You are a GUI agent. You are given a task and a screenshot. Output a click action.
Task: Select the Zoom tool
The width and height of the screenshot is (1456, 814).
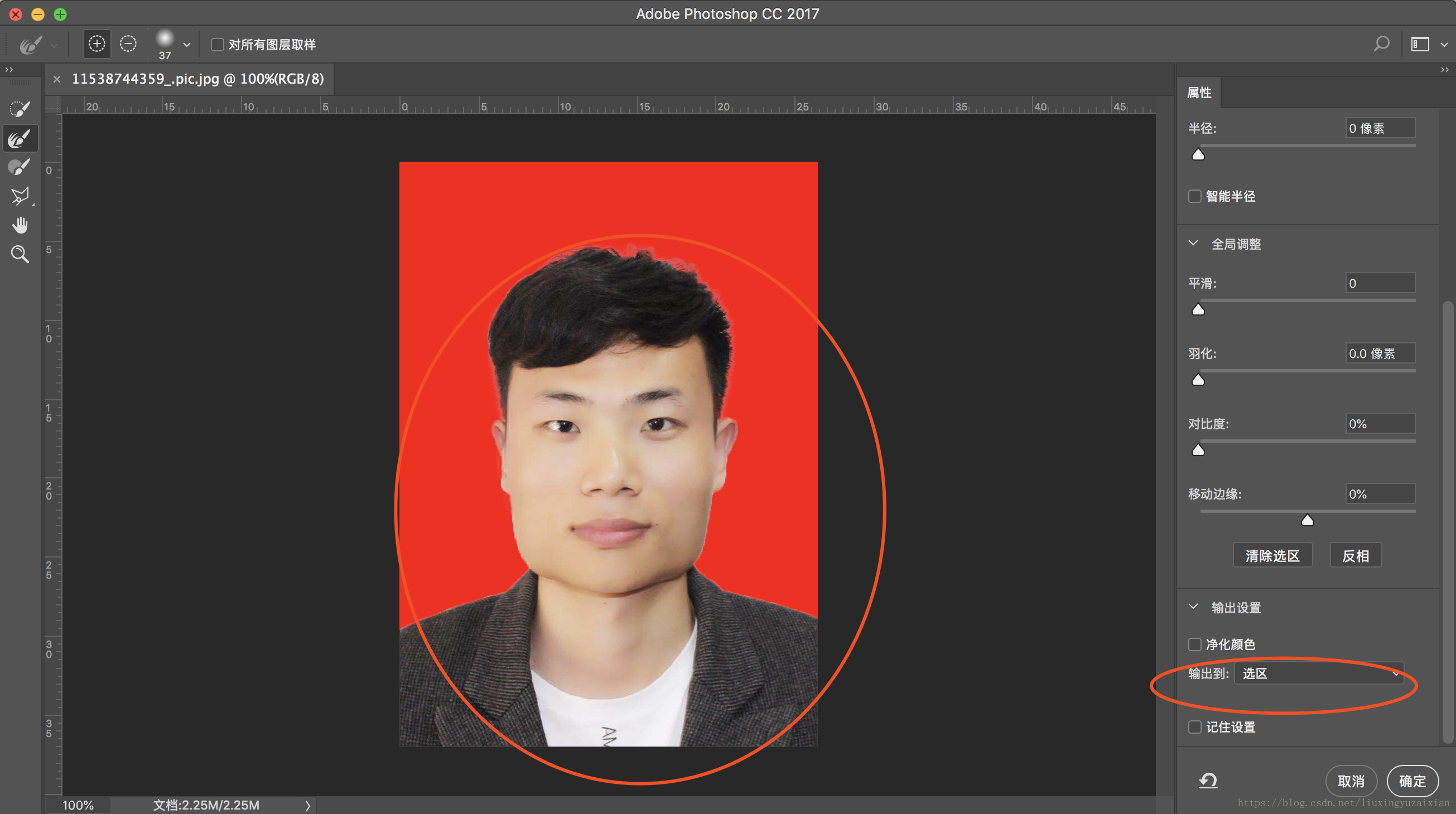[x=20, y=254]
